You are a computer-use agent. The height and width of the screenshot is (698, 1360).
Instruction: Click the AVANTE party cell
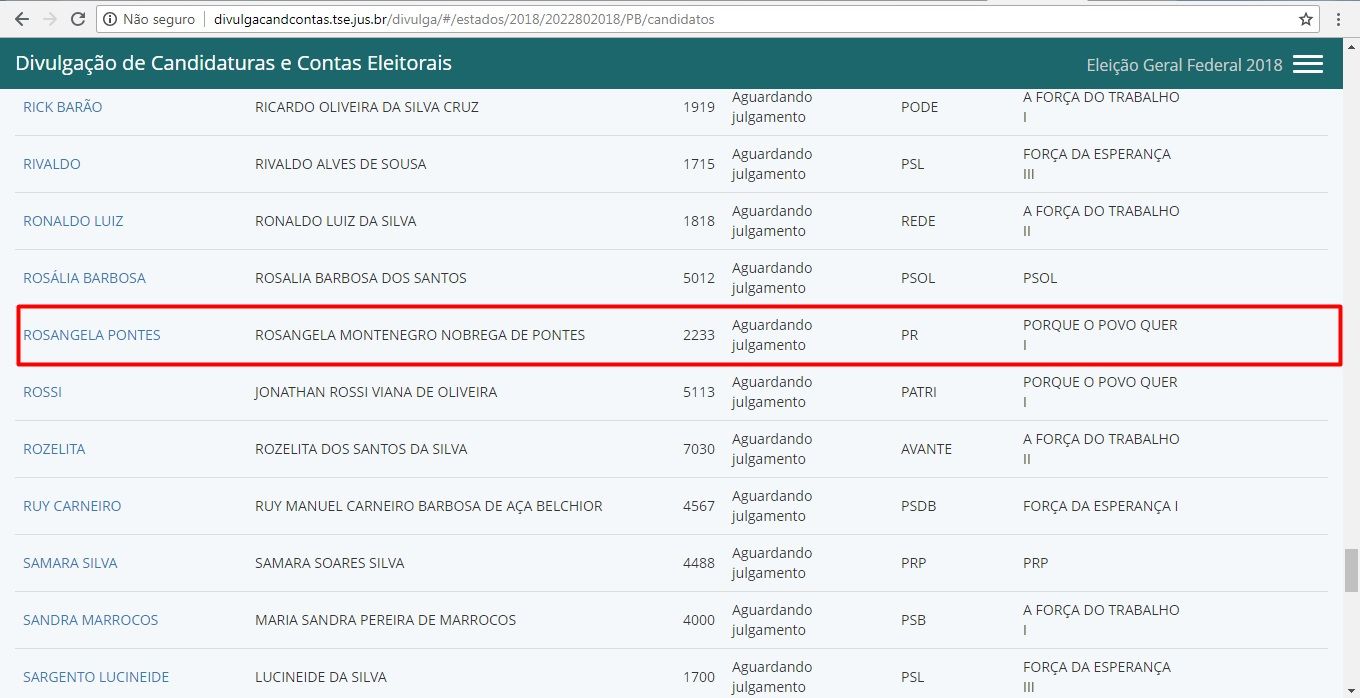click(926, 449)
